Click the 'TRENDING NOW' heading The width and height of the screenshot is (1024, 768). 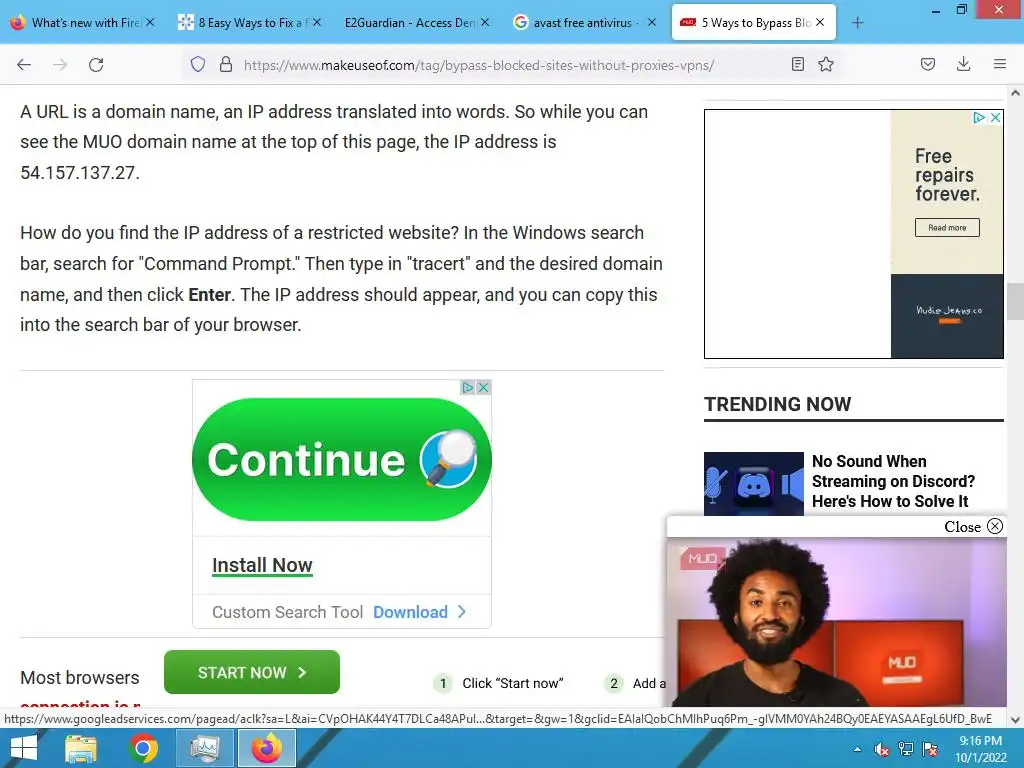(777, 404)
